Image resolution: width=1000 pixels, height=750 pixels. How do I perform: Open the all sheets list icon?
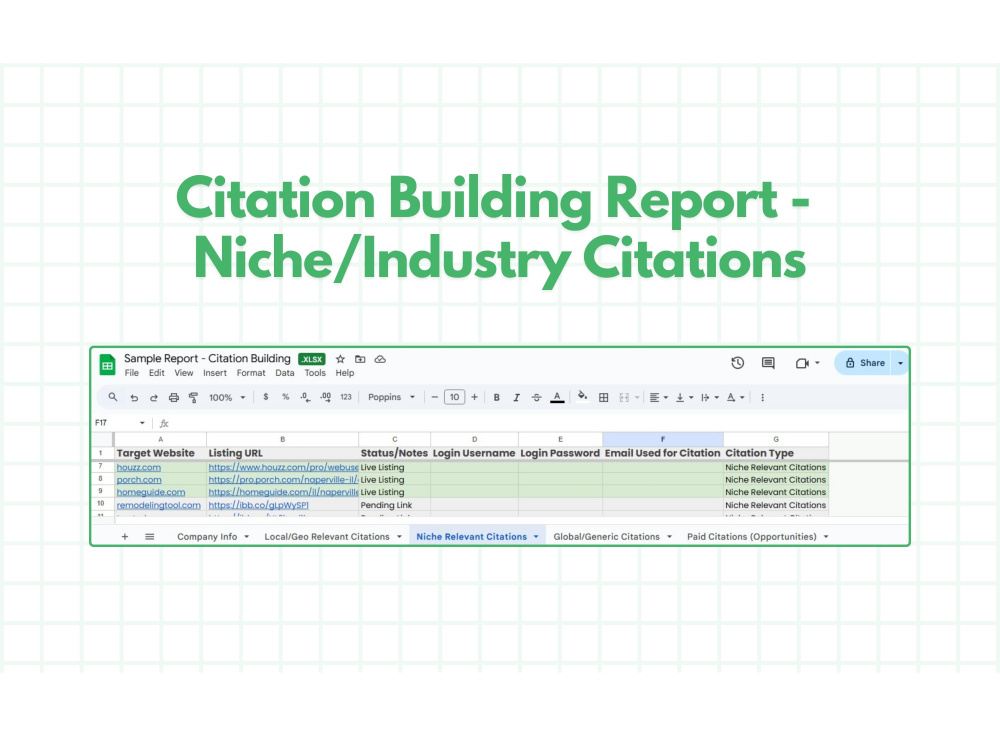click(x=149, y=536)
